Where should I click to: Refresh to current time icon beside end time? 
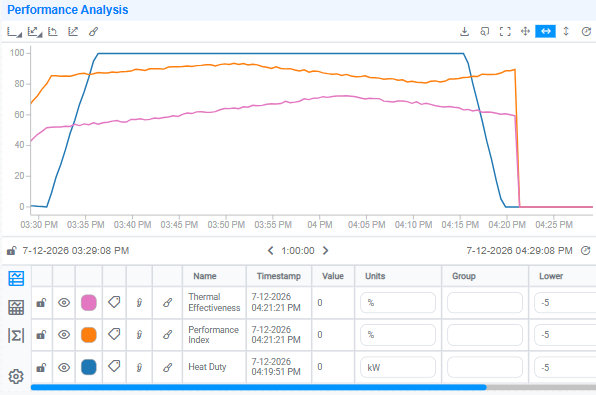point(586,251)
